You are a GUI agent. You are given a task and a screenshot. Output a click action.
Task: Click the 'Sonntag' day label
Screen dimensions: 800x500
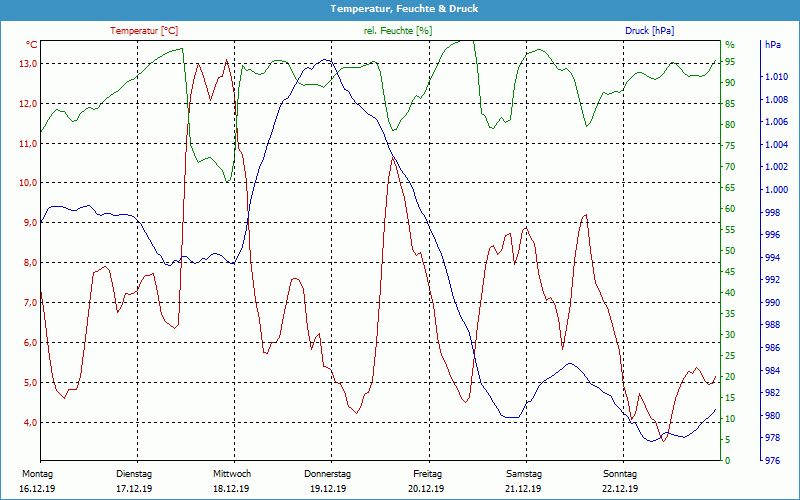pos(620,474)
